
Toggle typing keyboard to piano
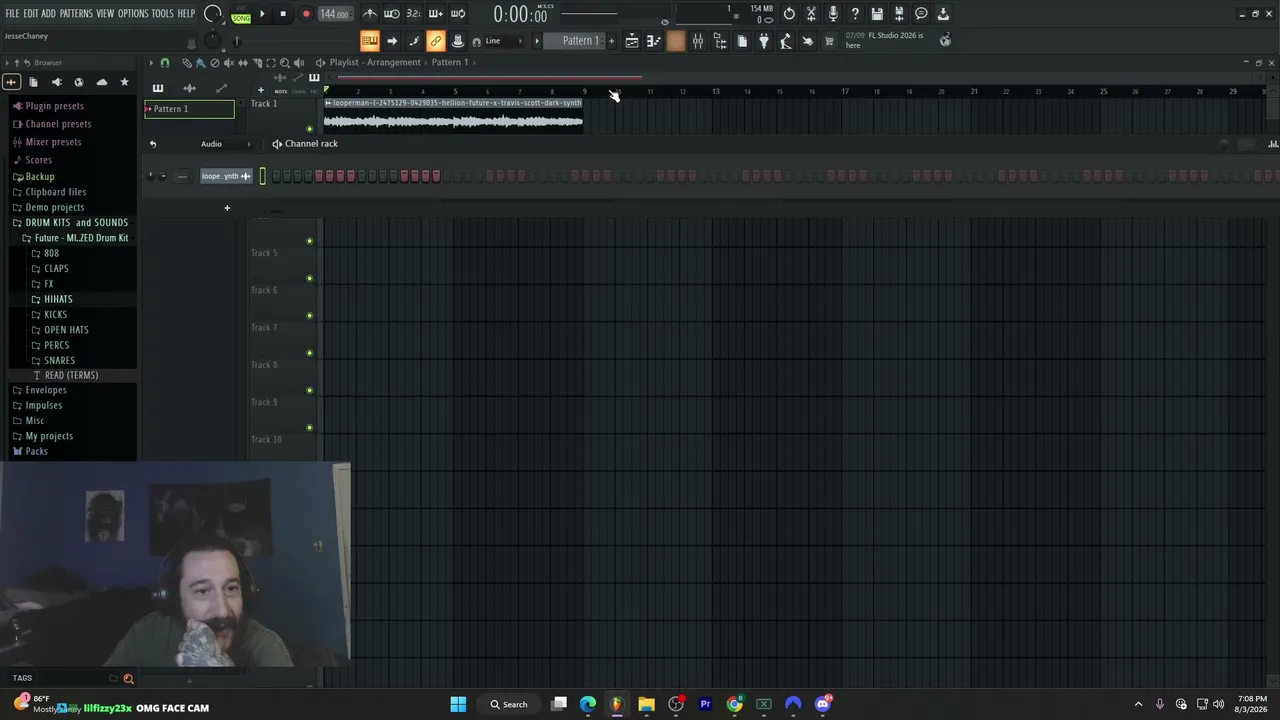click(x=370, y=41)
